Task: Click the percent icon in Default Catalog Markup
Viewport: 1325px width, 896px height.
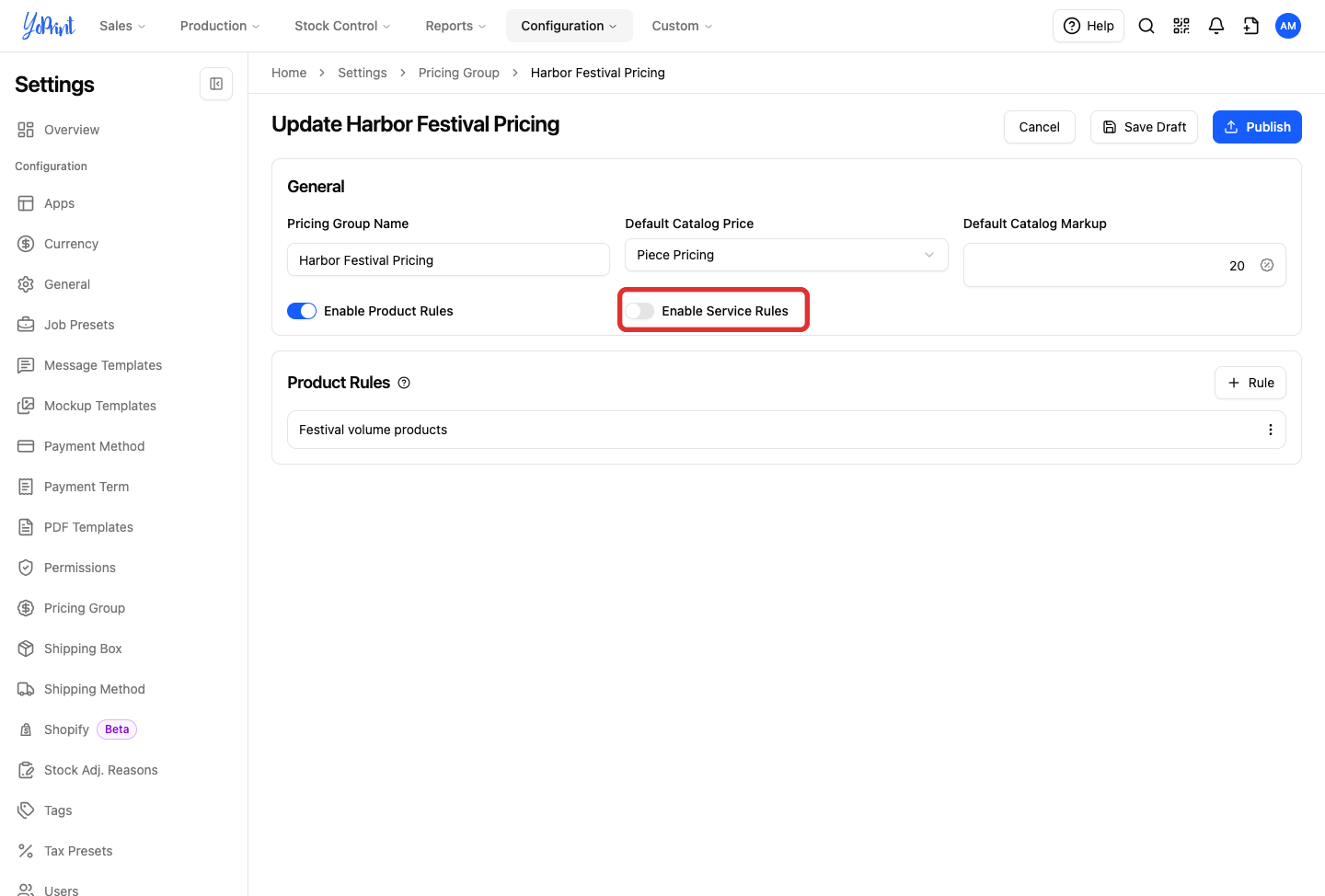Action: pos(1267,265)
